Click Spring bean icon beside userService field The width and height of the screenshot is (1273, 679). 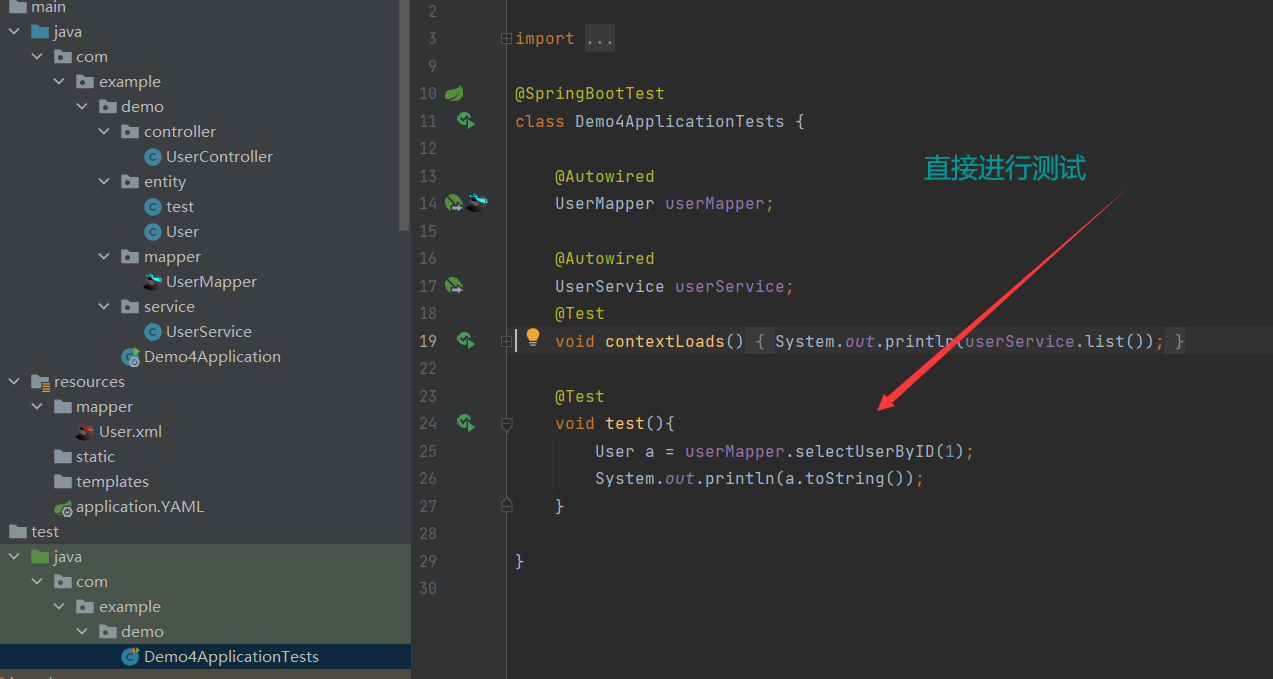(452, 285)
